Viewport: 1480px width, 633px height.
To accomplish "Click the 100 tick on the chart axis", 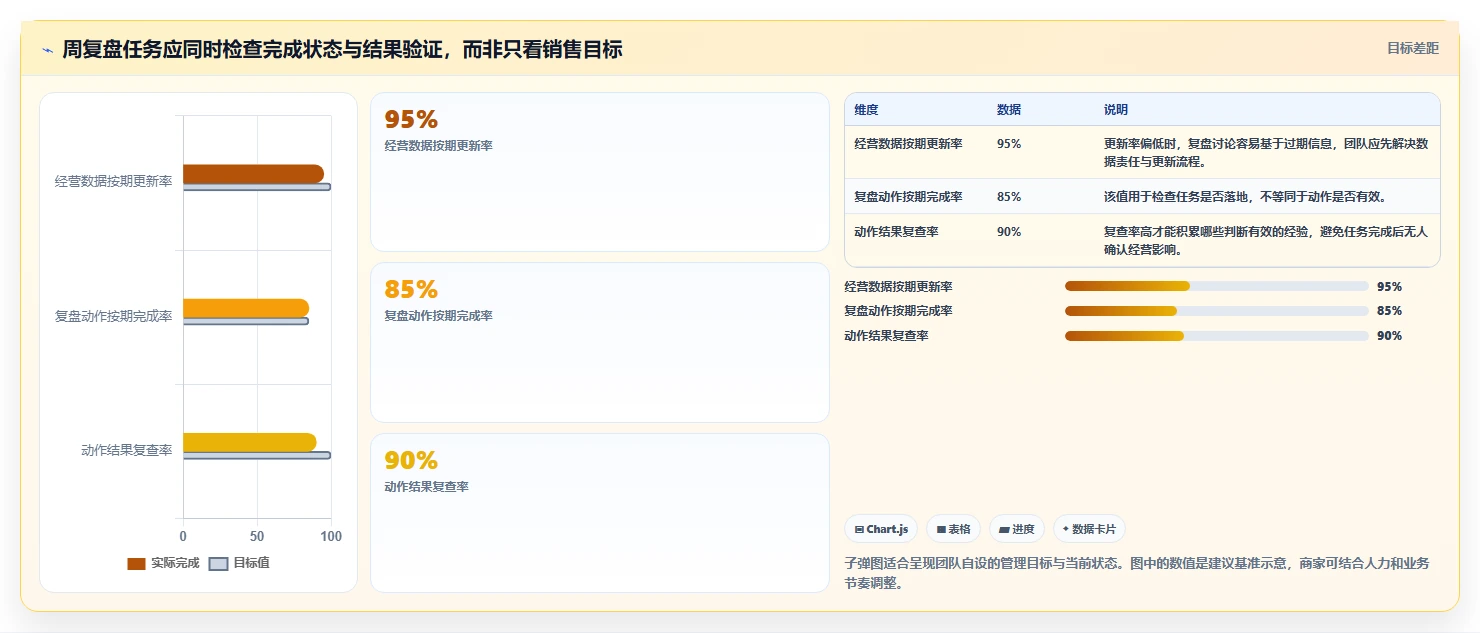I will (x=331, y=537).
